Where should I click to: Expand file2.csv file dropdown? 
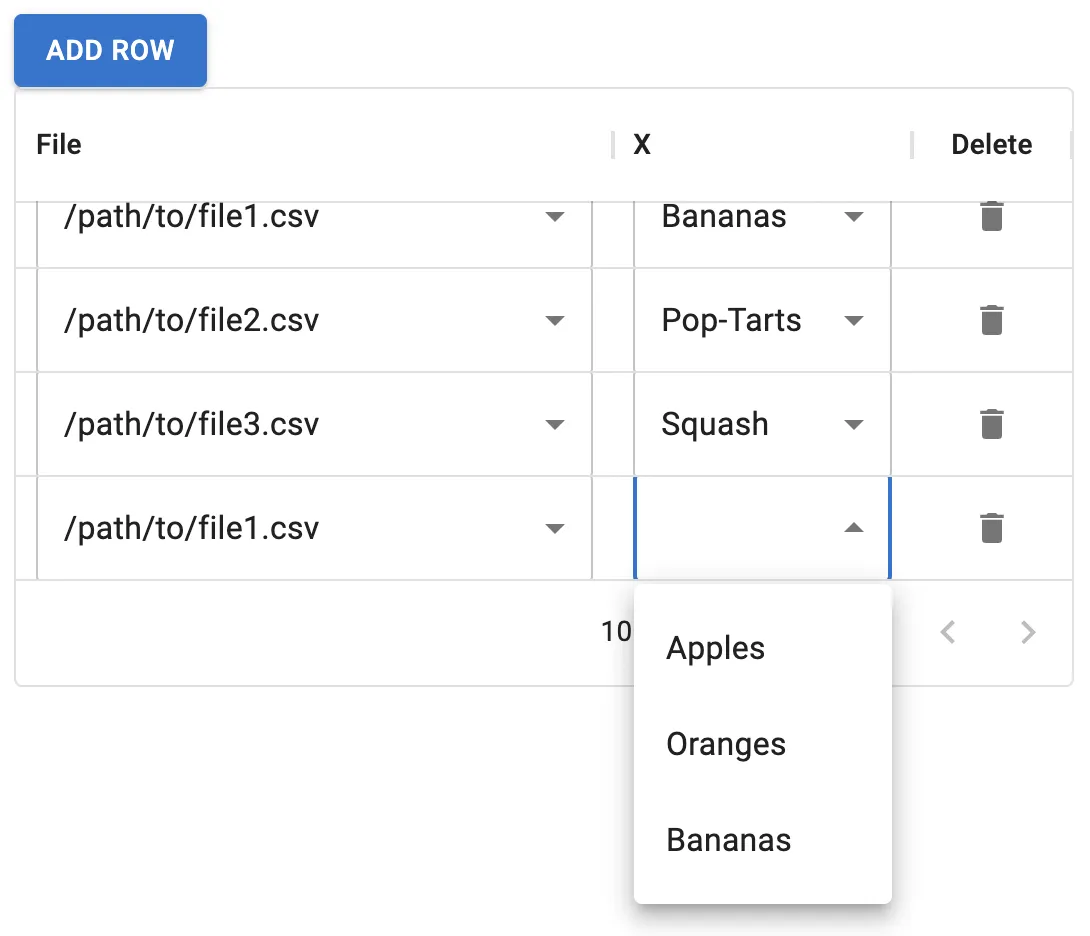[555, 321]
